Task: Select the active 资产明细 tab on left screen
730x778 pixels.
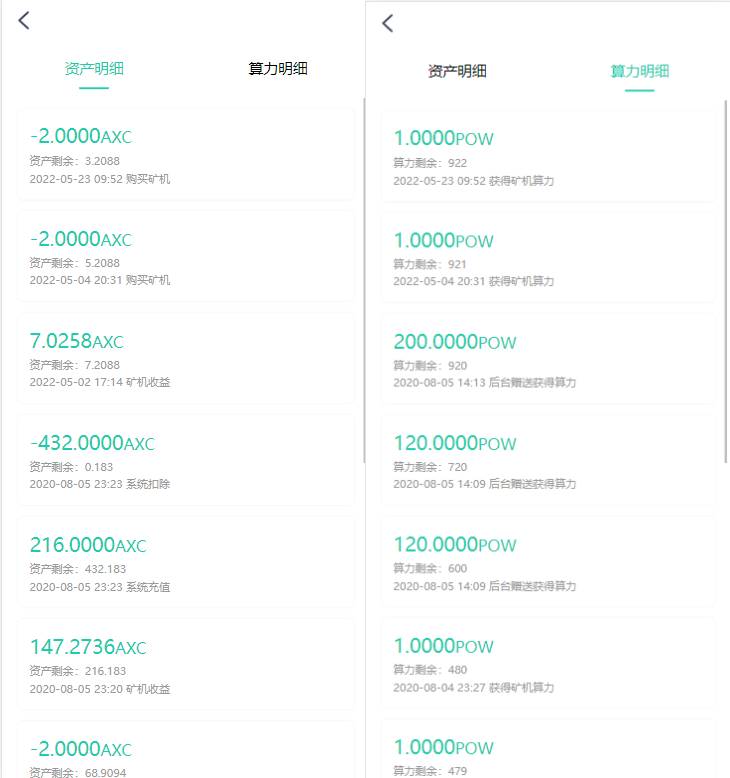Action: click(x=94, y=69)
